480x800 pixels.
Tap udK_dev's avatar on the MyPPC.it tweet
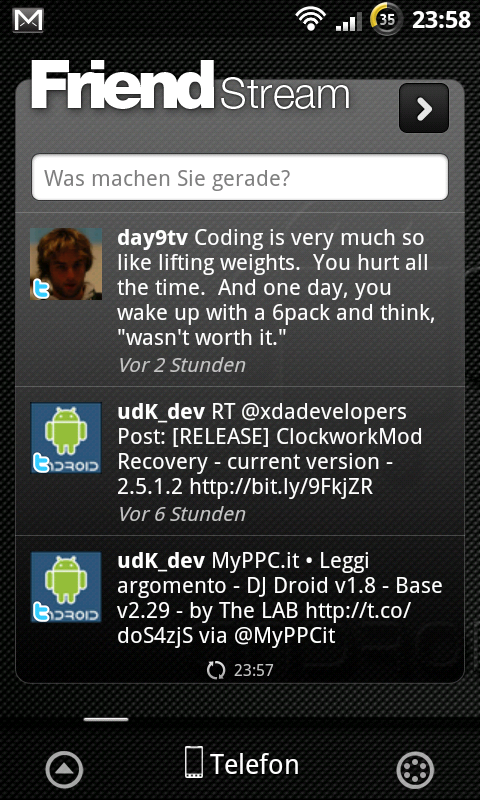pyautogui.click(x=66, y=587)
